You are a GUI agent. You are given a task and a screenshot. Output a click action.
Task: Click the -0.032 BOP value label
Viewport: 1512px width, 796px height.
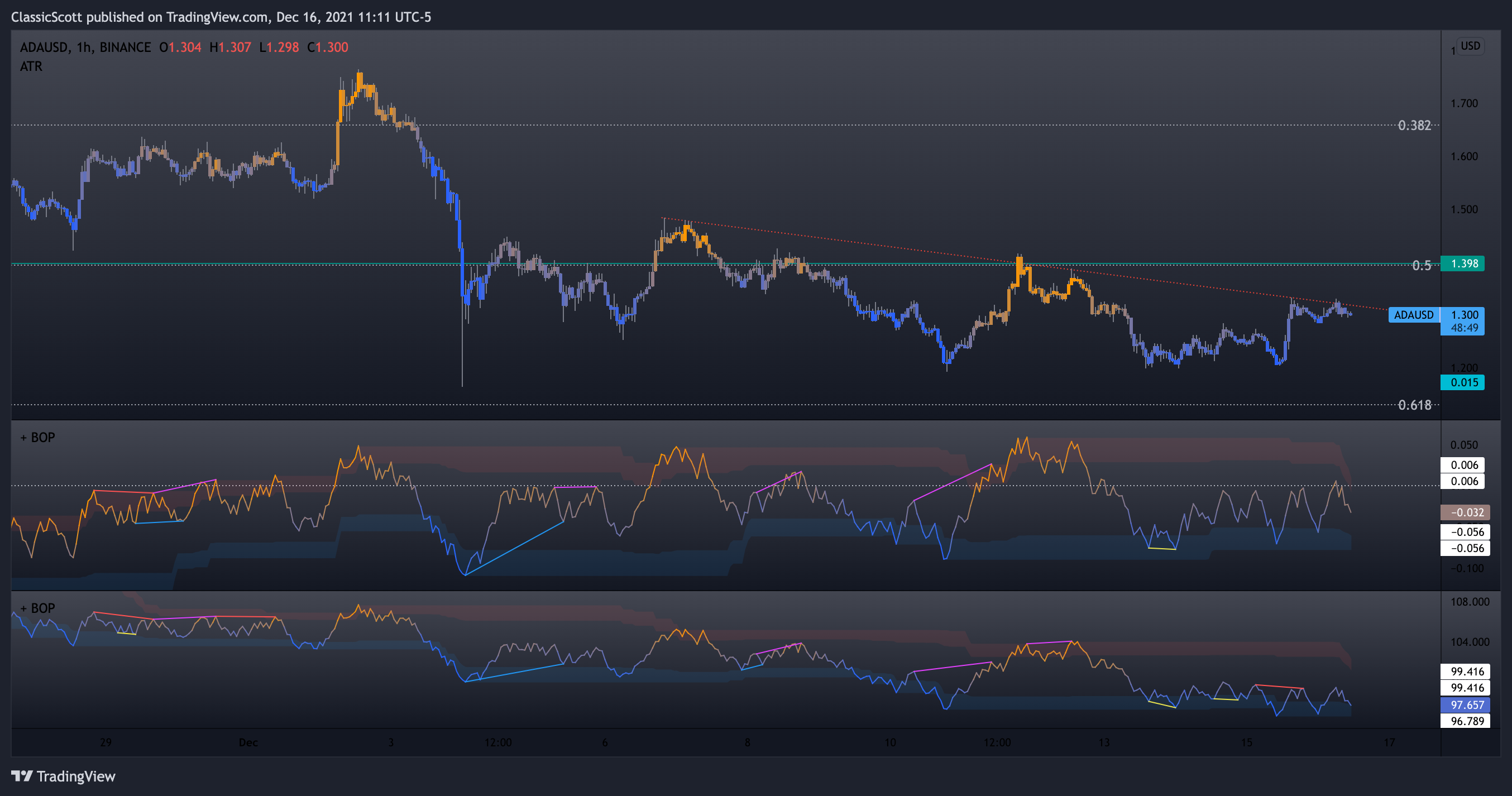pyautogui.click(x=1464, y=512)
